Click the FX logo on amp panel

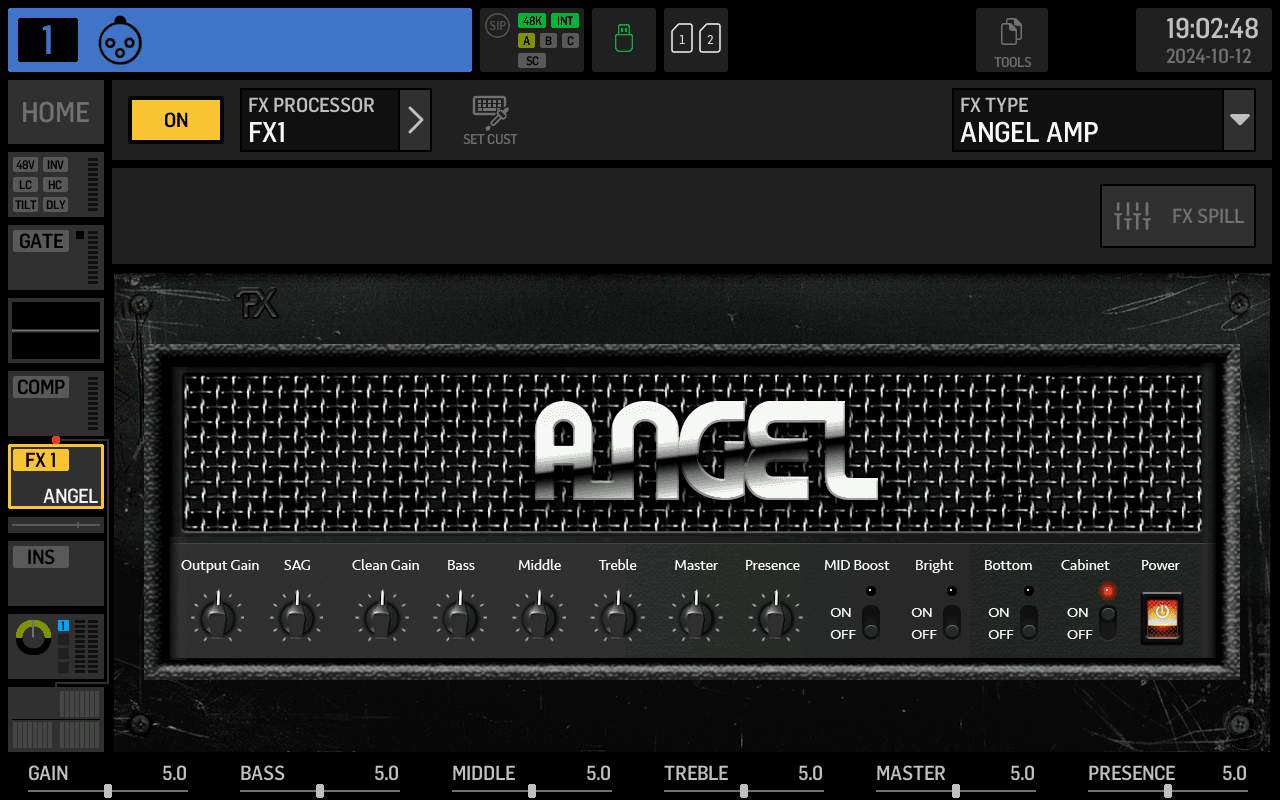257,304
